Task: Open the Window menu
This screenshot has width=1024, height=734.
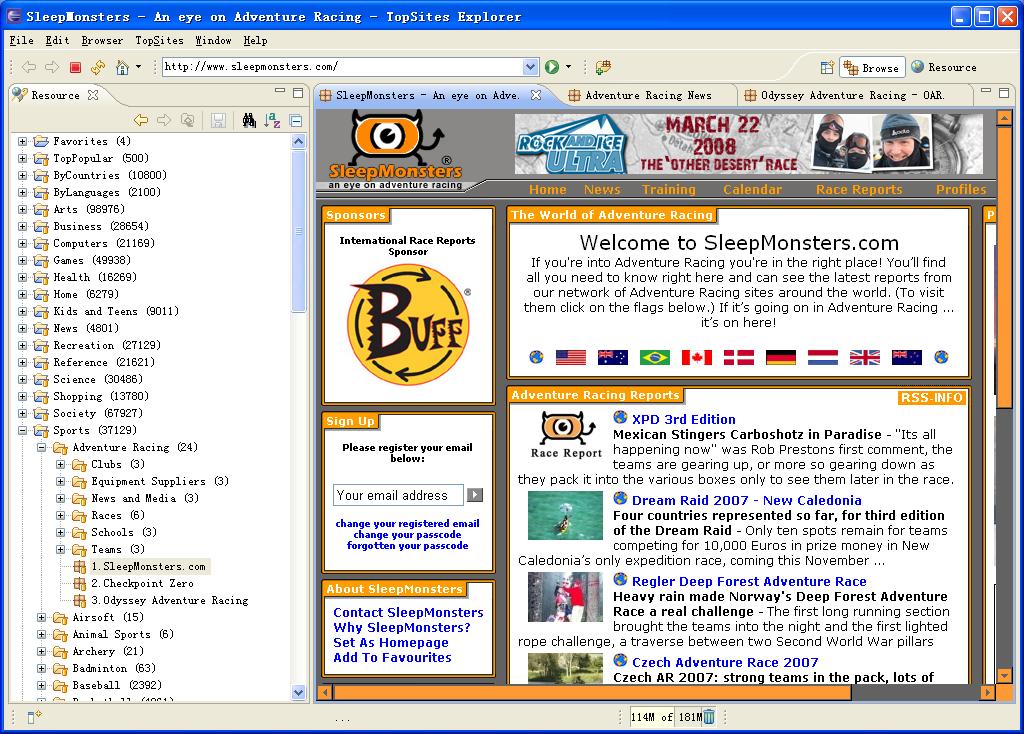Action: click(214, 40)
